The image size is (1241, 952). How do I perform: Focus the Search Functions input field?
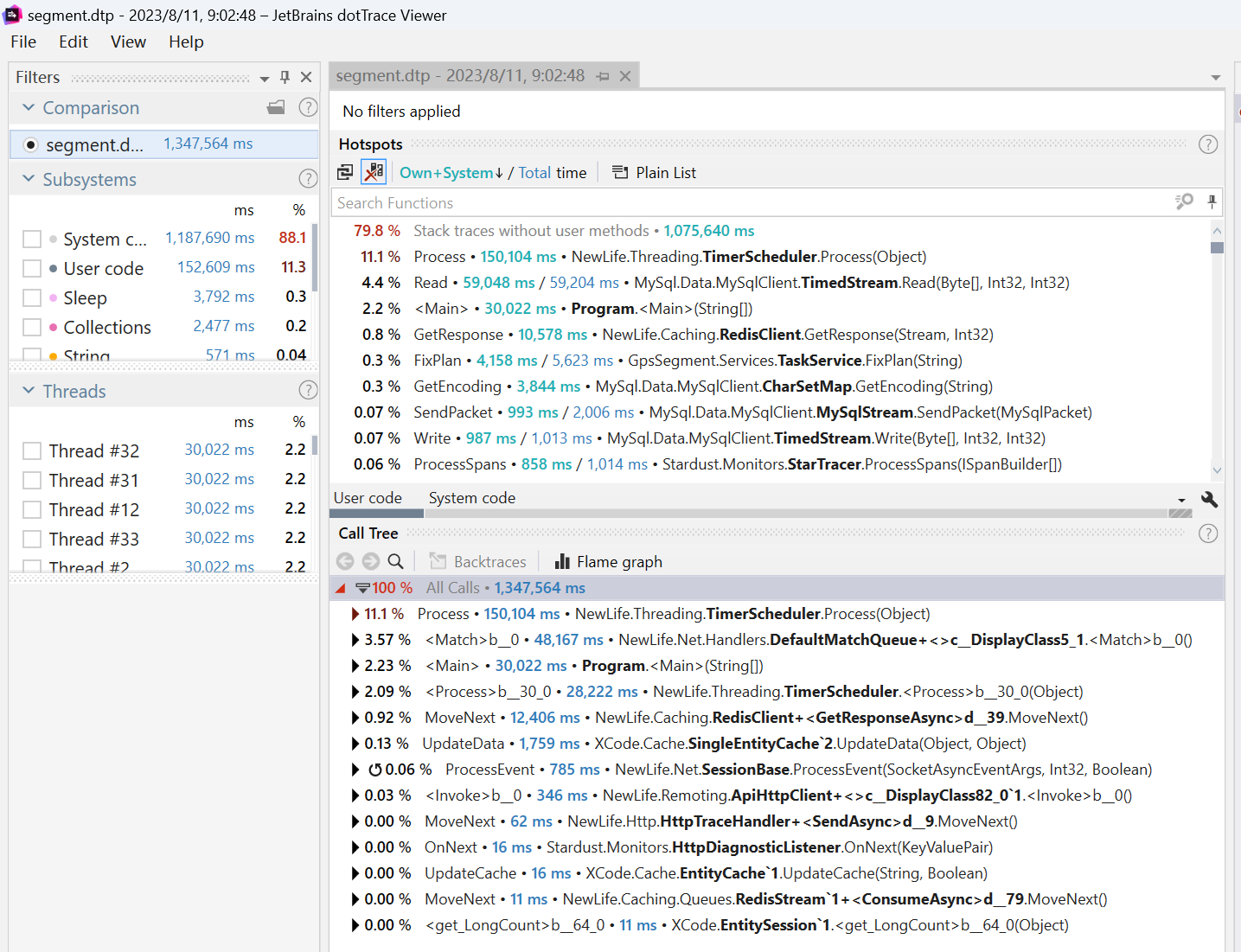[x=752, y=202]
